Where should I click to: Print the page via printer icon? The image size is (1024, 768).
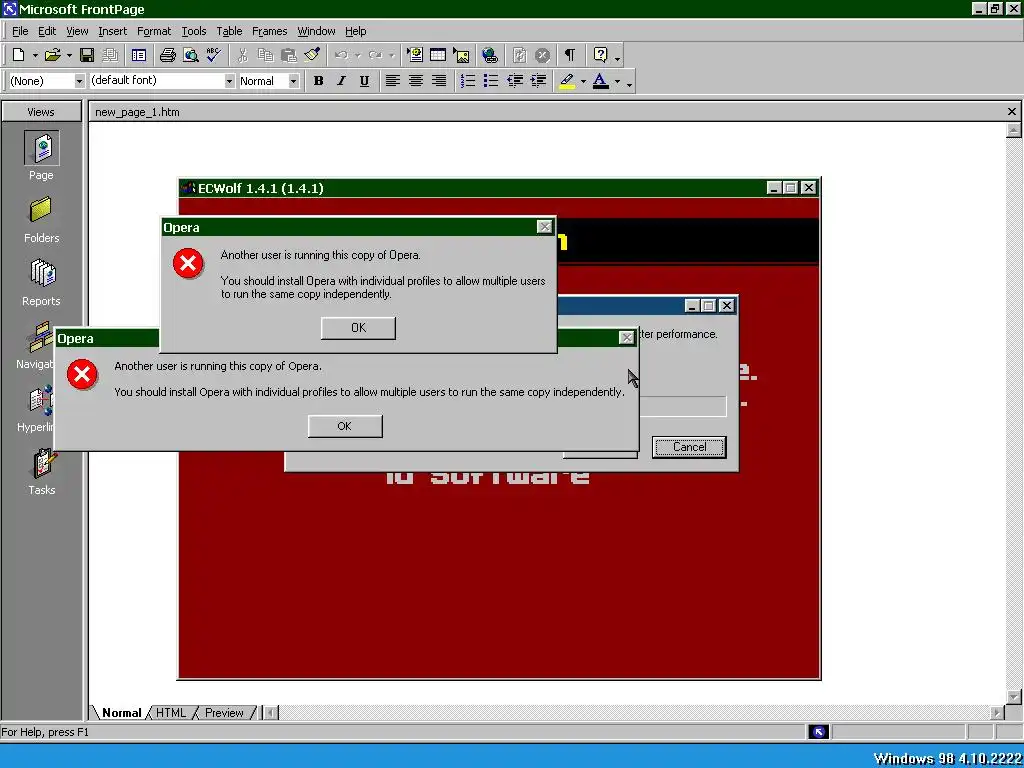[167, 56]
